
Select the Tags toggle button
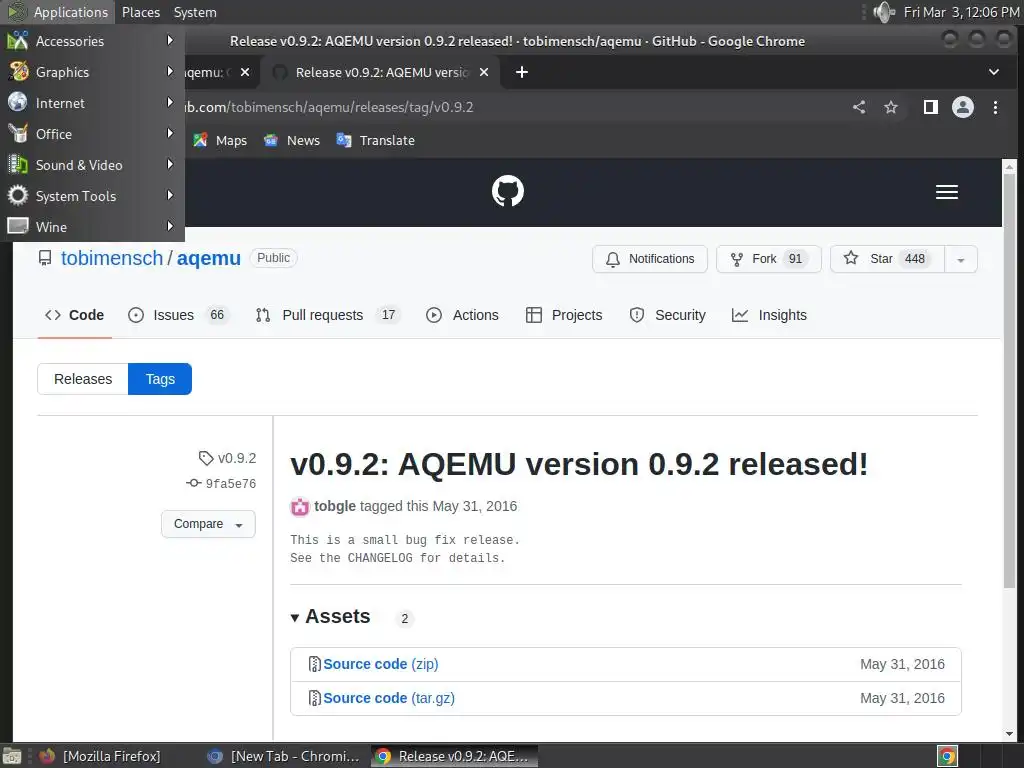pos(160,379)
